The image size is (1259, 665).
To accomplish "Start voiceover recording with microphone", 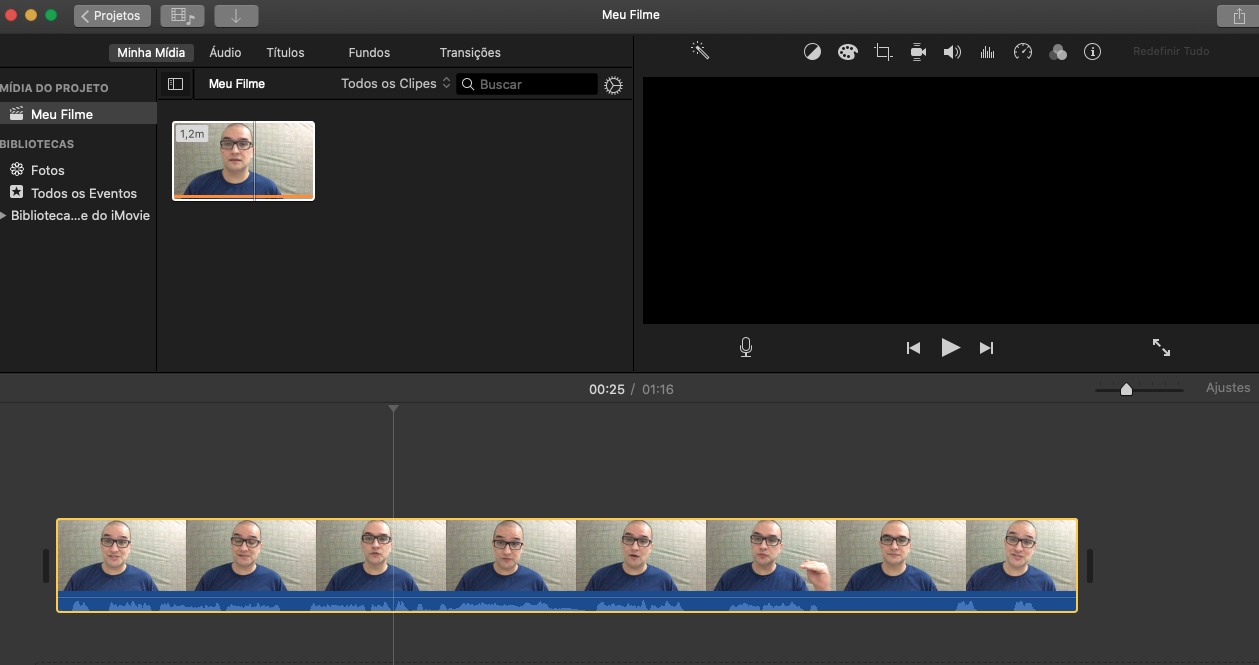I will pyautogui.click(x=745, y=348).
